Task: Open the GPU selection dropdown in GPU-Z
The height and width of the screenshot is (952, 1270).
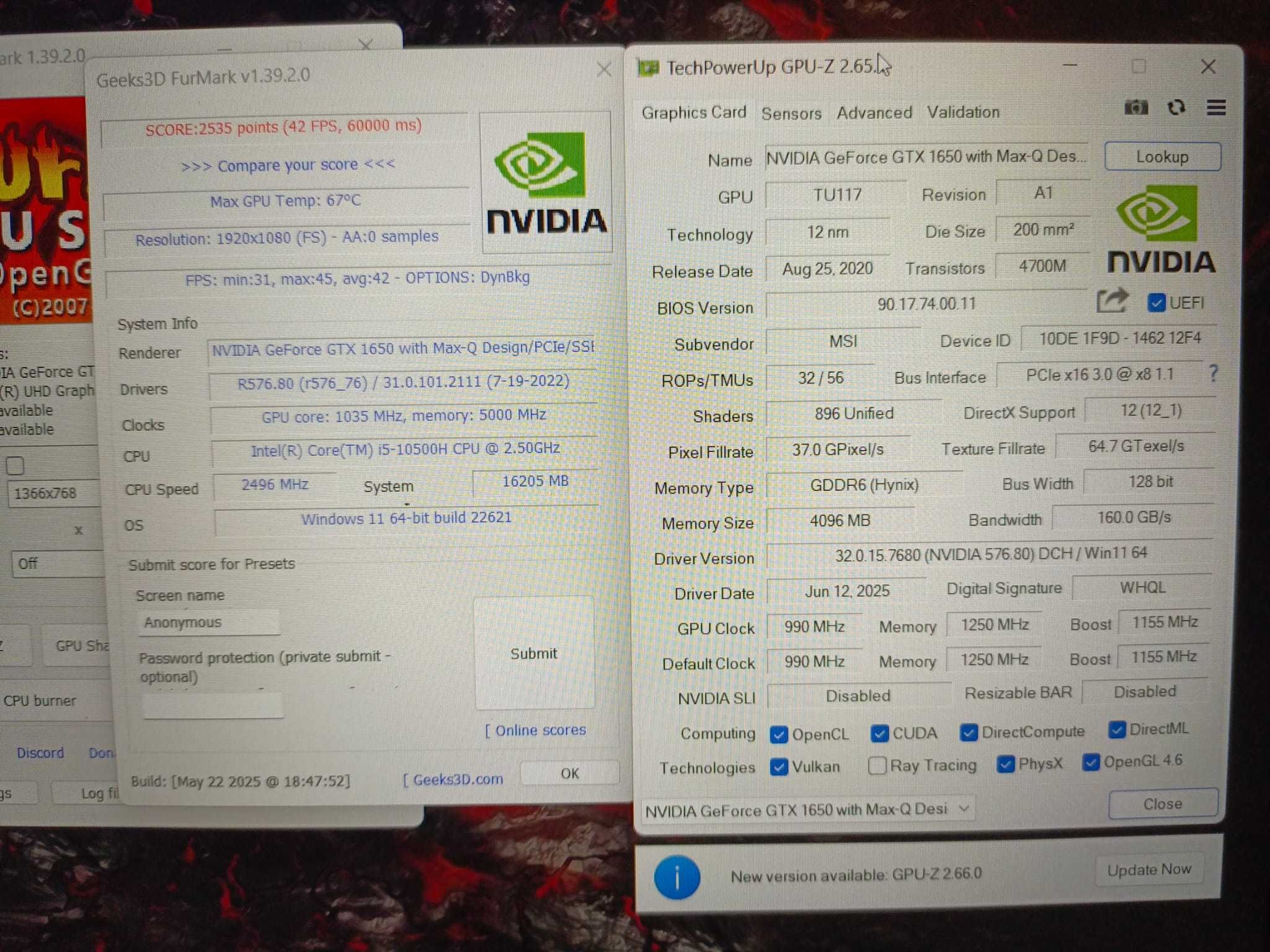Action: coord(807,809)
